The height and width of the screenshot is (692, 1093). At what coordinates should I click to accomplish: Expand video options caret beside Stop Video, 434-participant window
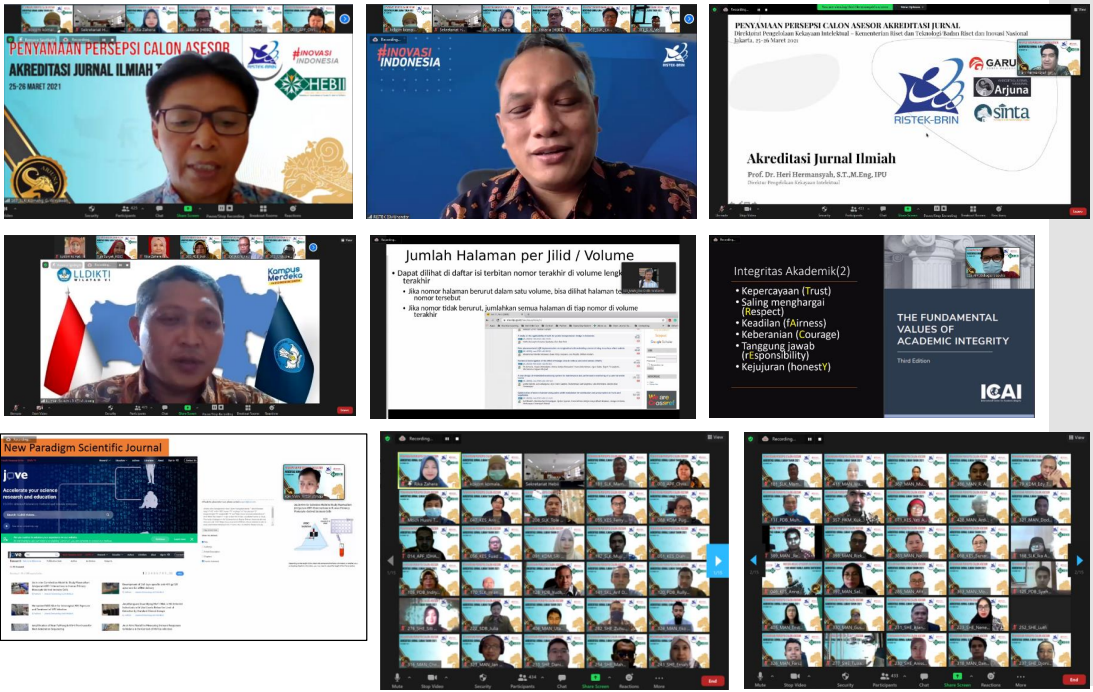(x=445, y=676)
